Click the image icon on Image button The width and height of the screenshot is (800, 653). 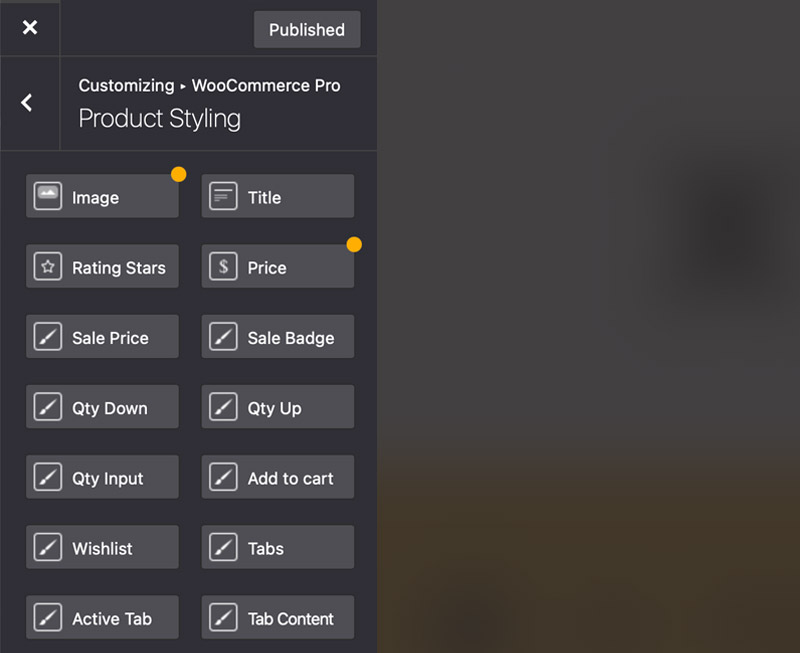48,197
